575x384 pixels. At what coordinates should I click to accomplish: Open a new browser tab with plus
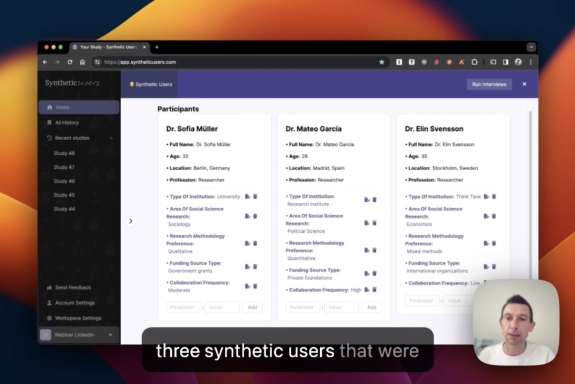pos(157,47)
